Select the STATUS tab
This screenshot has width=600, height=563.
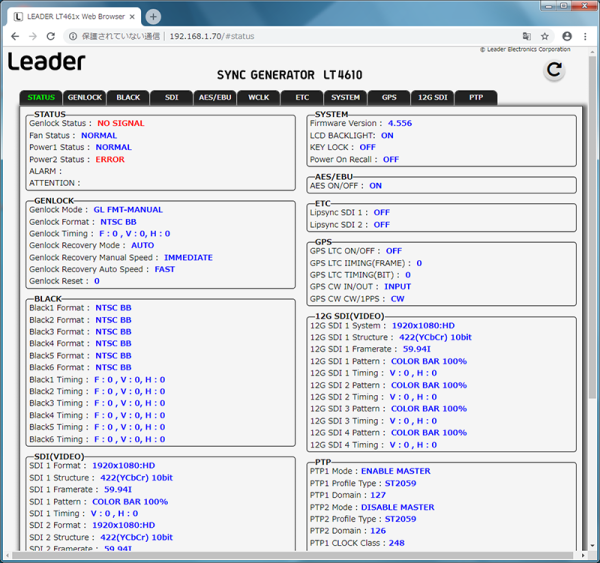tap(41, 98)
